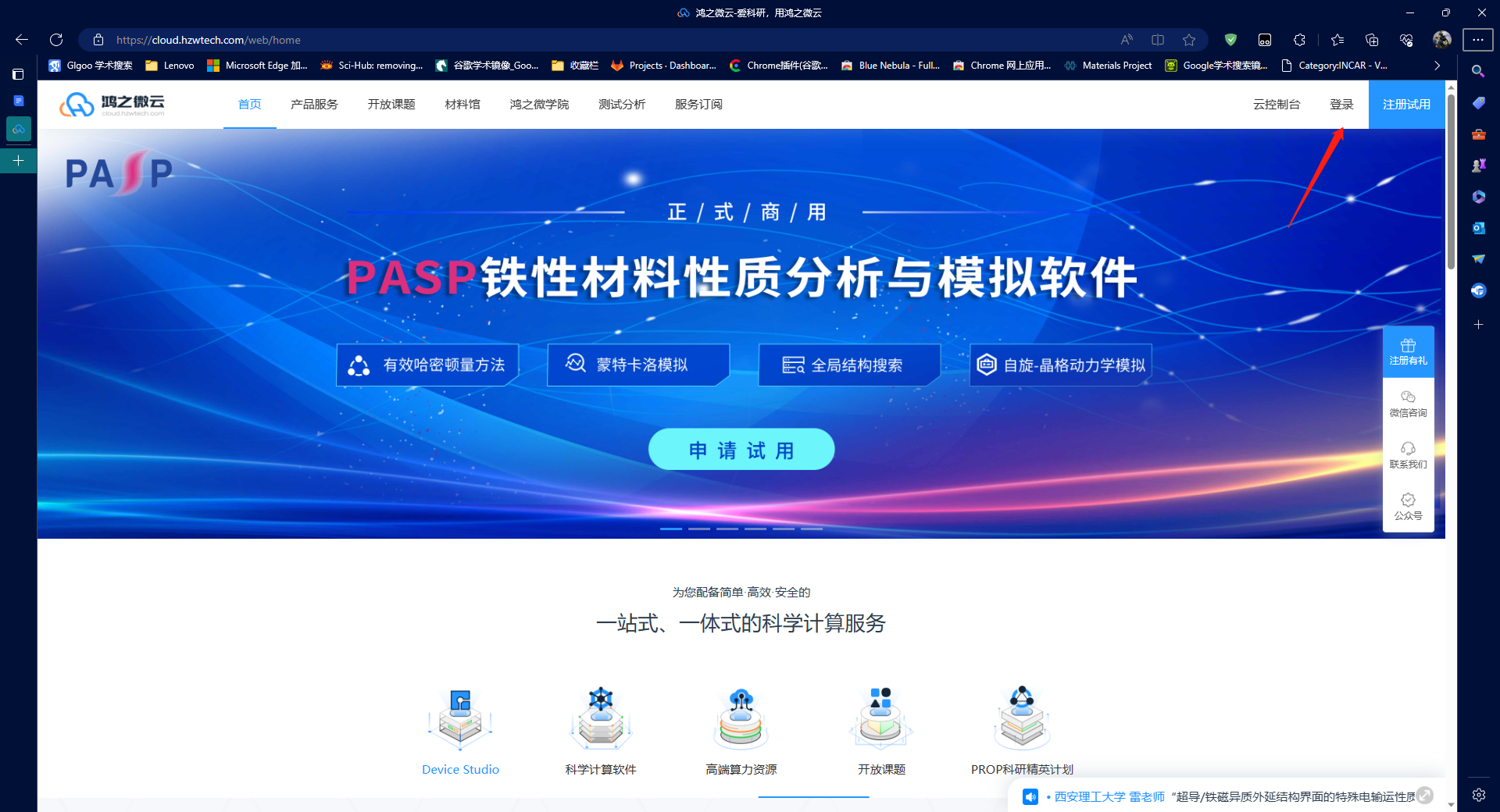
Task: Switch to the second banner slide indicator
Action: pyautogui.click(x=699, y=529)
